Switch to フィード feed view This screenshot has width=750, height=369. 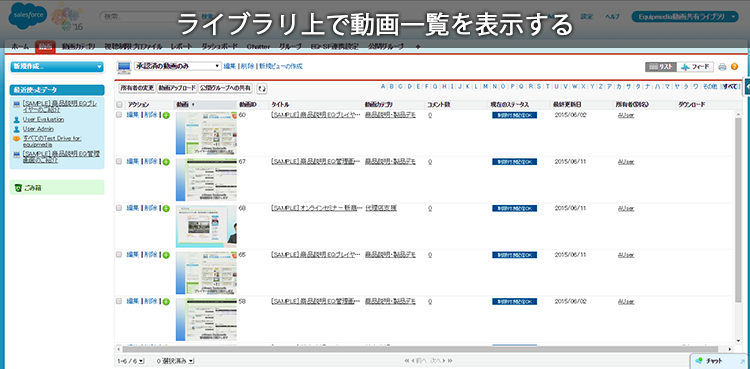pos(695,67)
